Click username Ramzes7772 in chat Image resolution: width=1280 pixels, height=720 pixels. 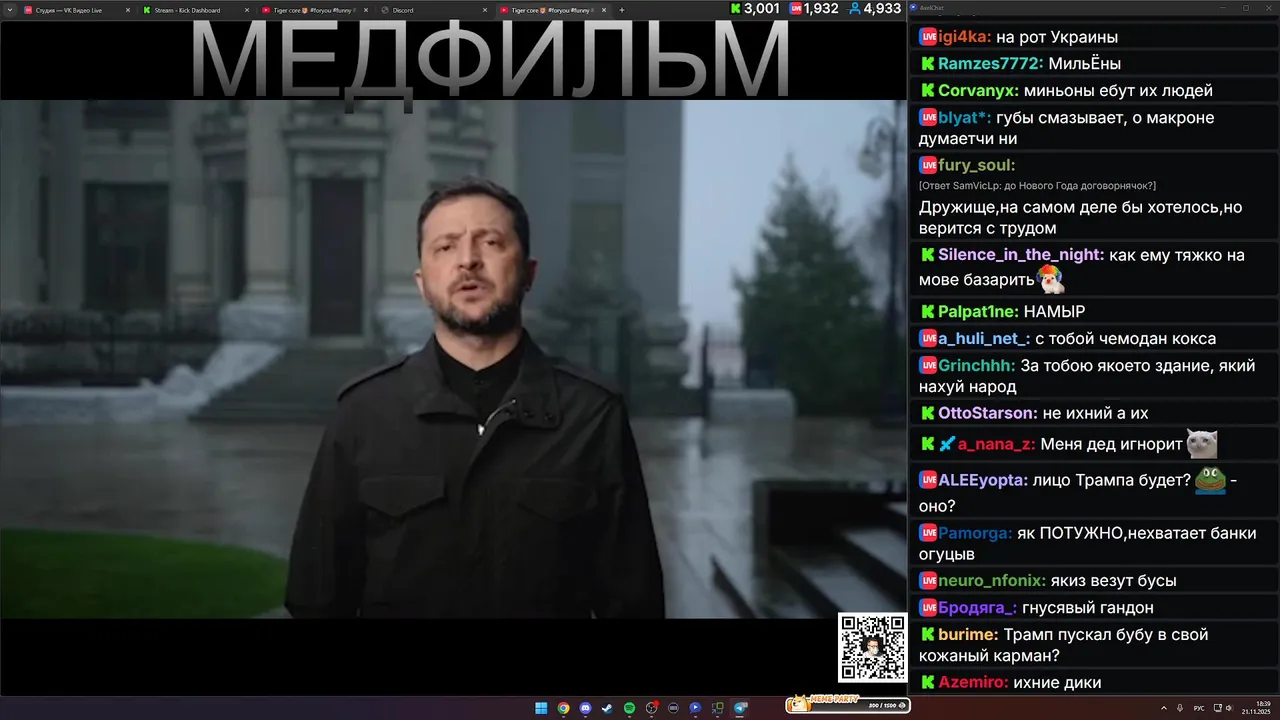(x=991, y=64)
